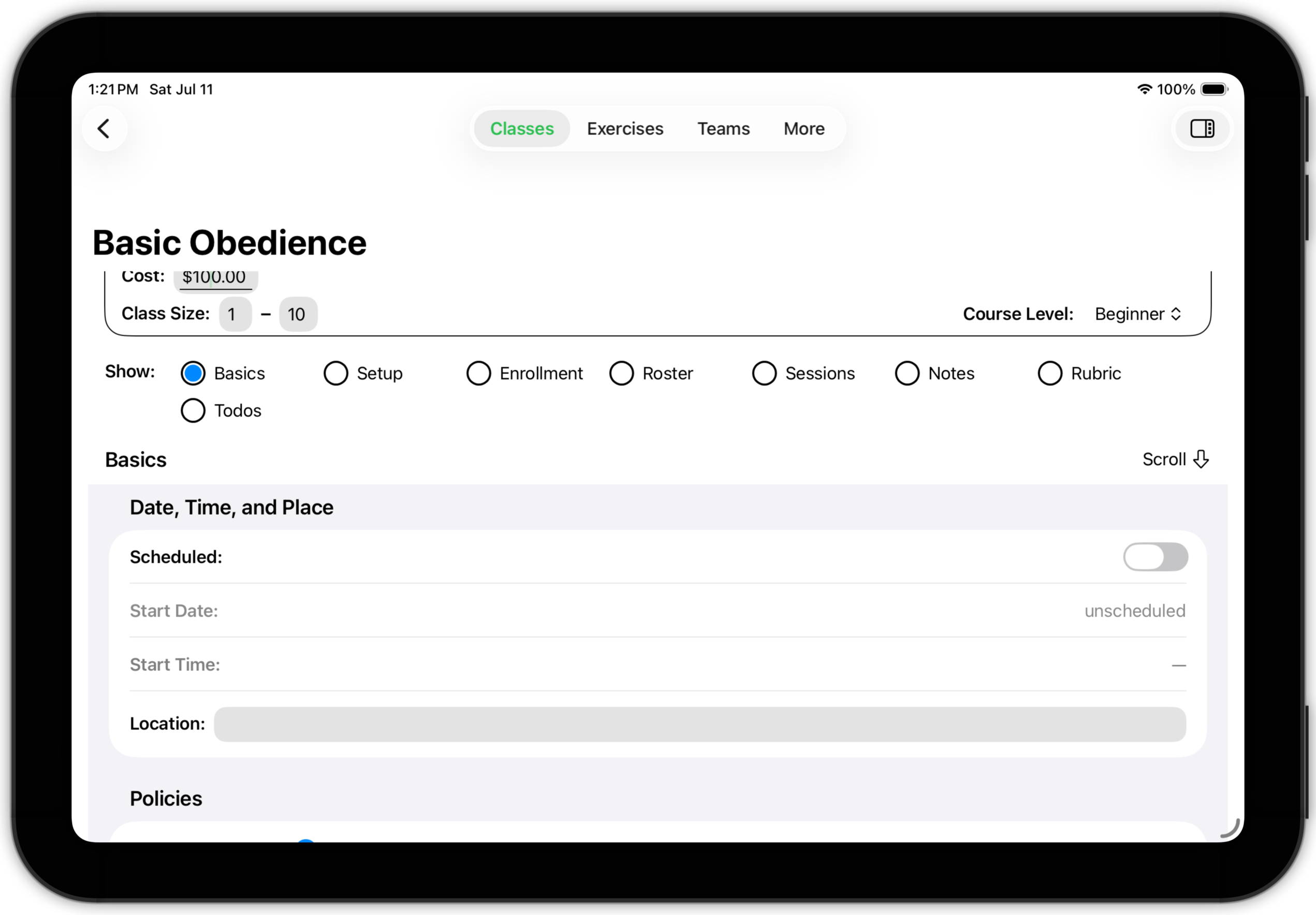
Task: Edit minimum class size field 1
Action: click(235, 314)
